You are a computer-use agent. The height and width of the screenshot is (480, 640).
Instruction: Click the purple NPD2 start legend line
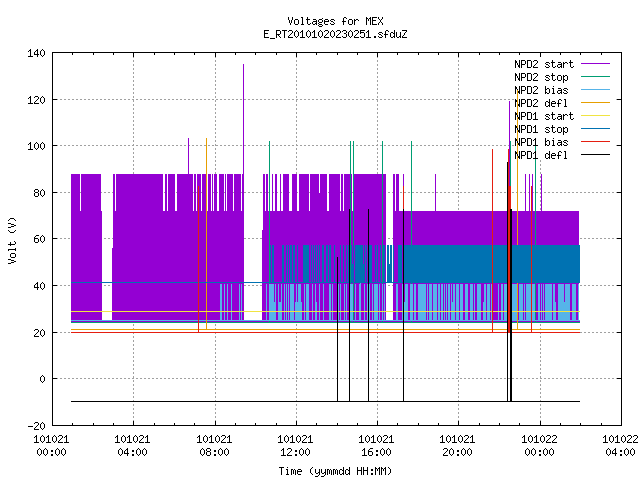pyautogui.click(x=595, y=64)
